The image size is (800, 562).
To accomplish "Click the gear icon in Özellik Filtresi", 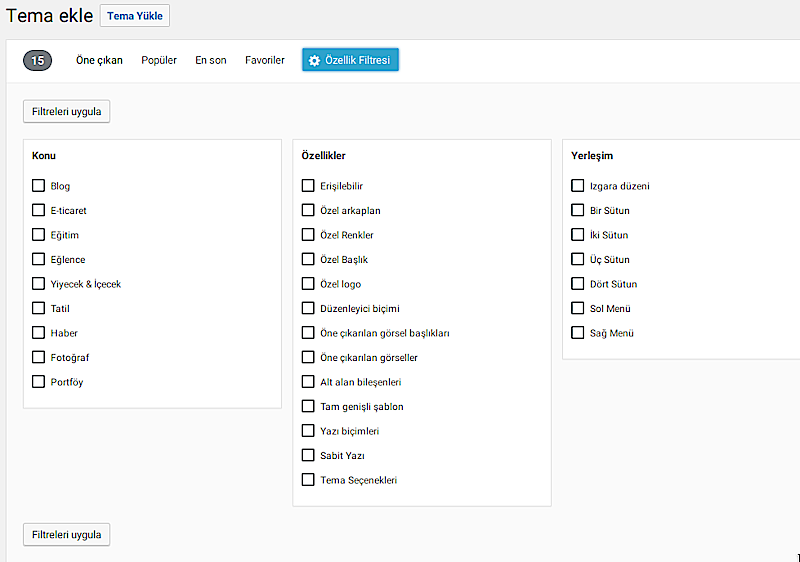I will click(314, 61).
